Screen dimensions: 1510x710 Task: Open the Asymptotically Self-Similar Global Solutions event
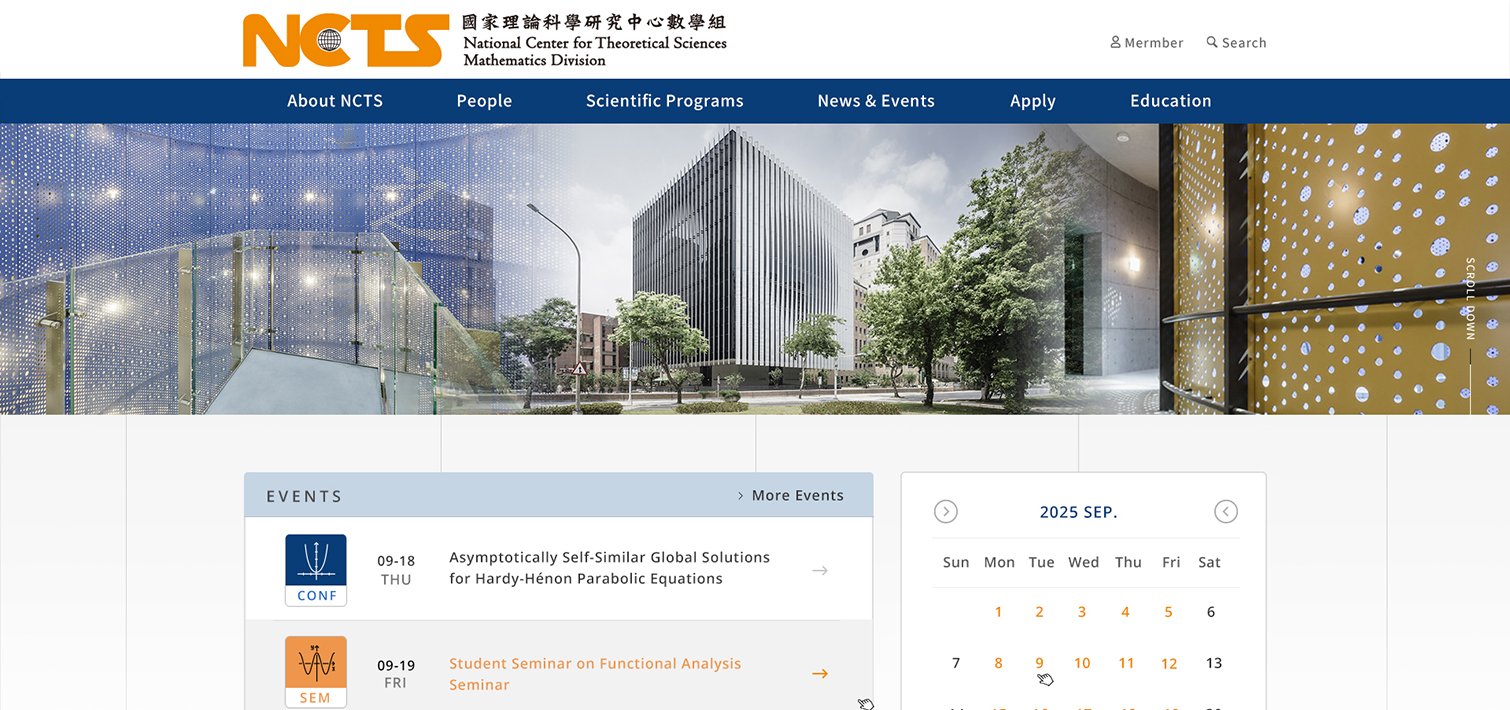tap(609, 568)
